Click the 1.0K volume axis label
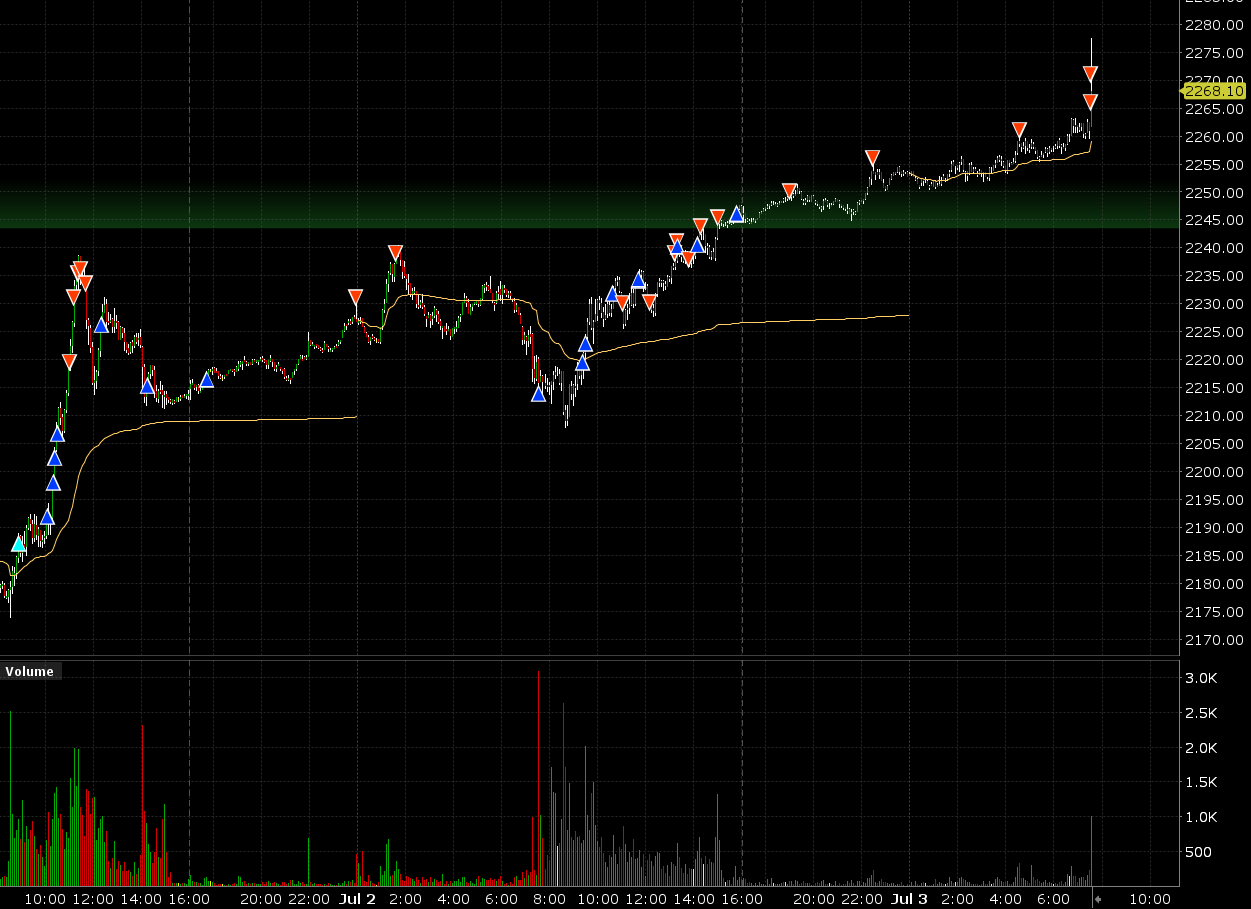 coord(1201,817)
